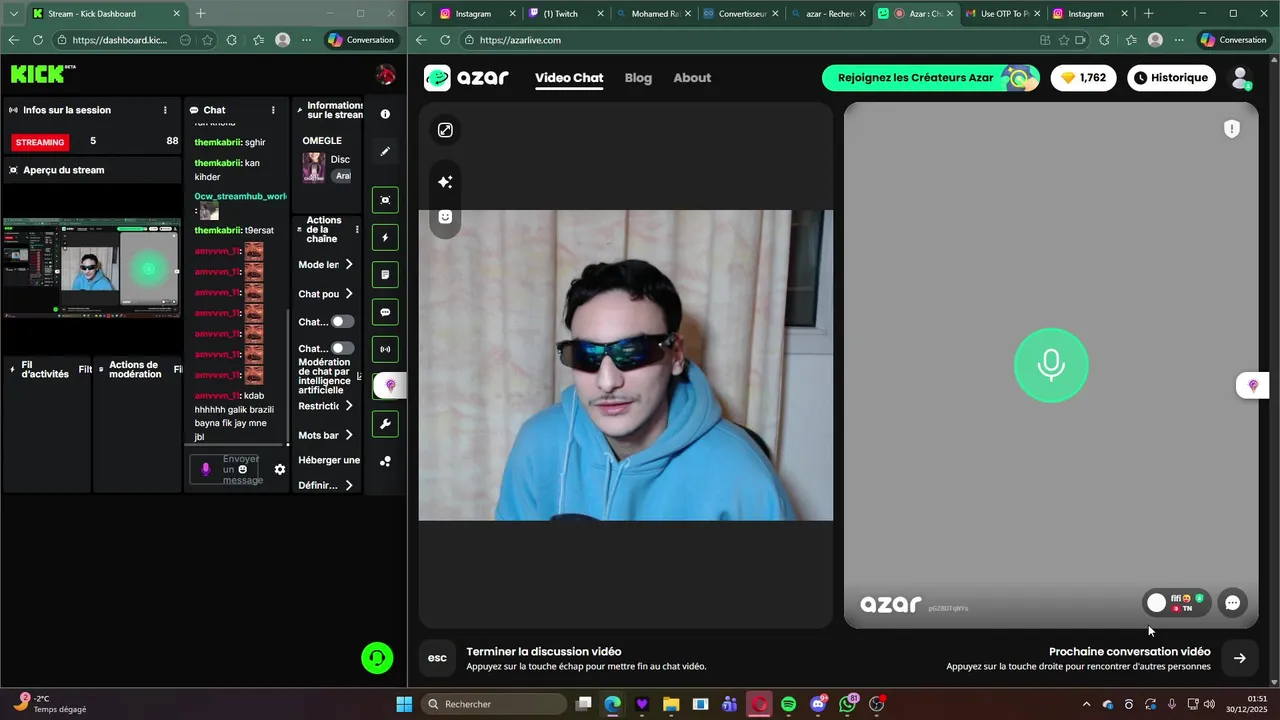Click the emoji icon in Kick message box
Viewport: 1280px width, 720px height.
coord(242,469)
